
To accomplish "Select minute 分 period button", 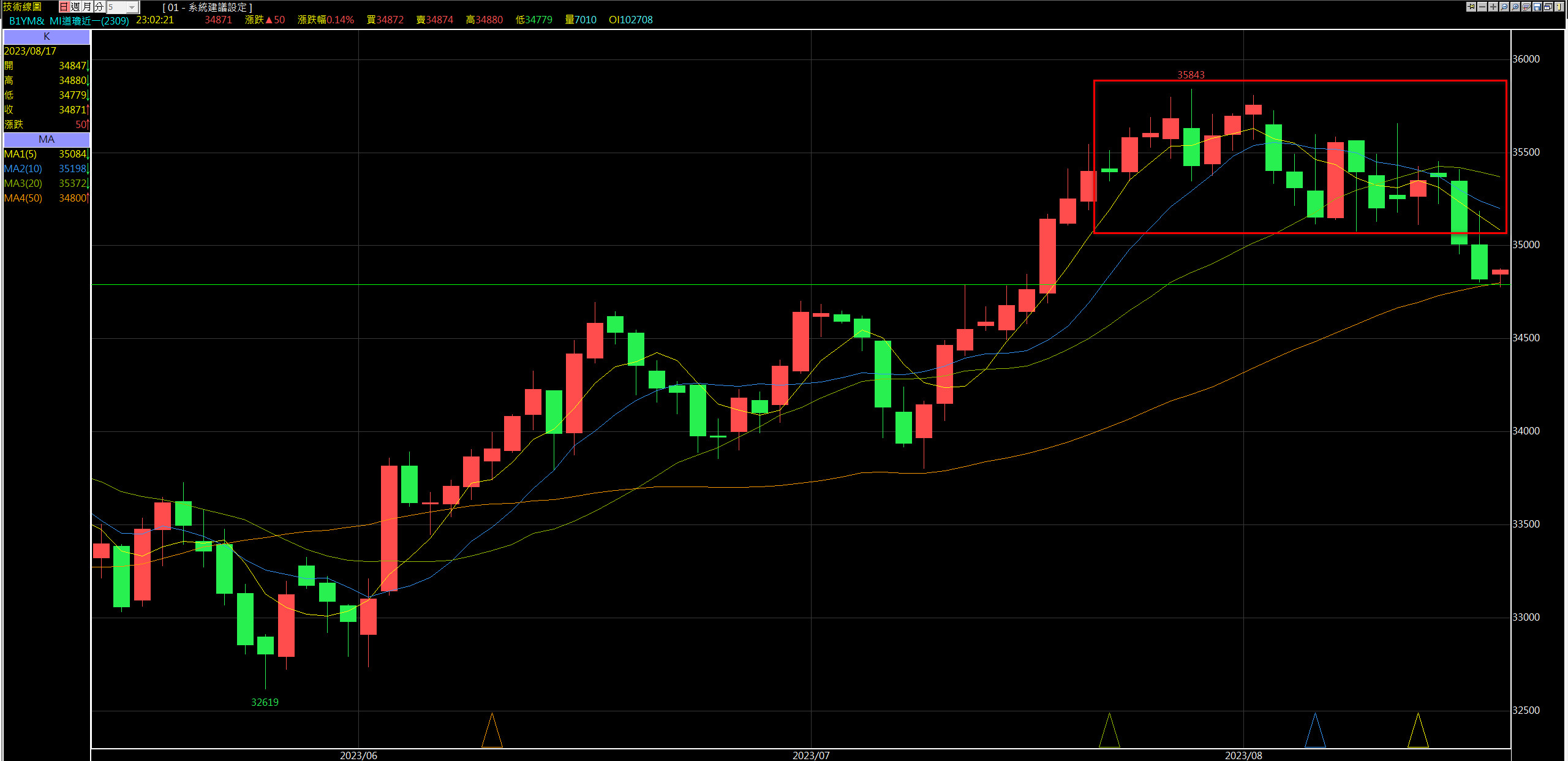I will pos(99,7).
